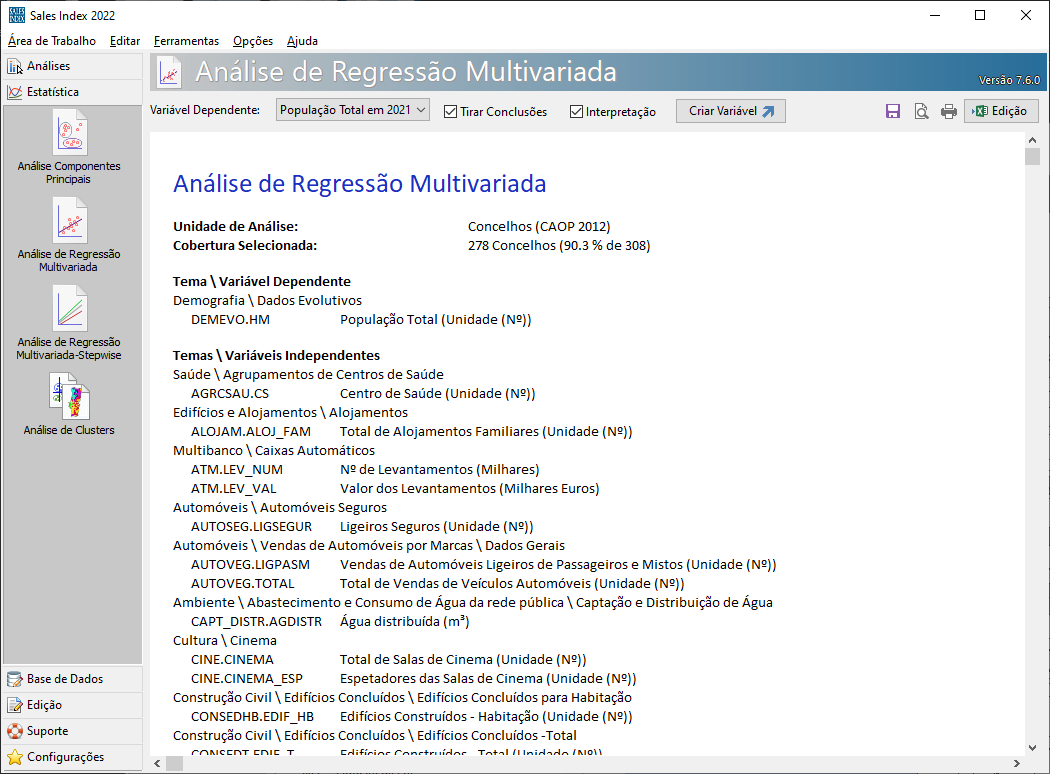Image resolution: width=1050 pixels, height=774 pixels.
Task: Open the Ferramentas menu
Action: pyautogui.click(x=186, y=41)
